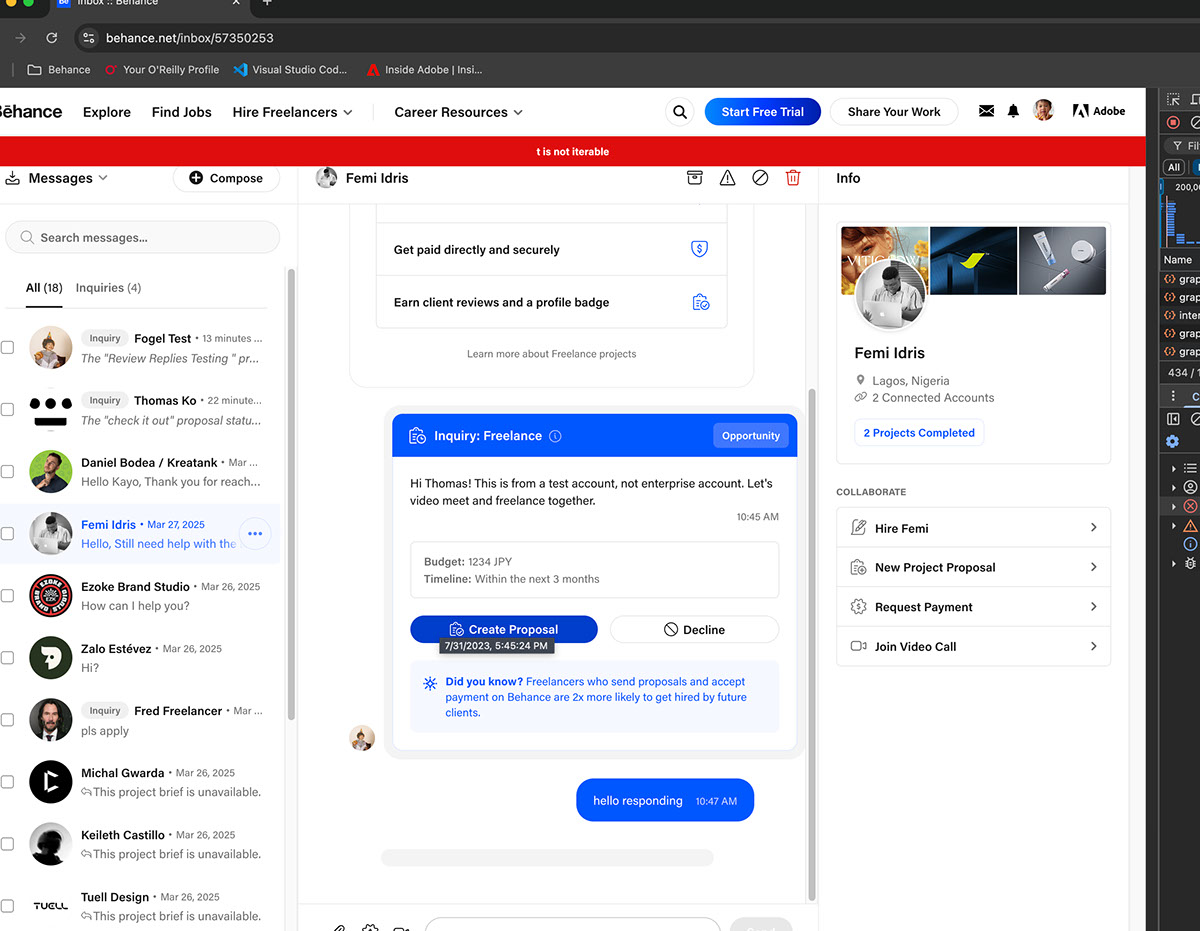Viewport: 1200px width, 931px height.
Task: Go to Find Jobs in navigation
Action: click(x=181, y=112)
